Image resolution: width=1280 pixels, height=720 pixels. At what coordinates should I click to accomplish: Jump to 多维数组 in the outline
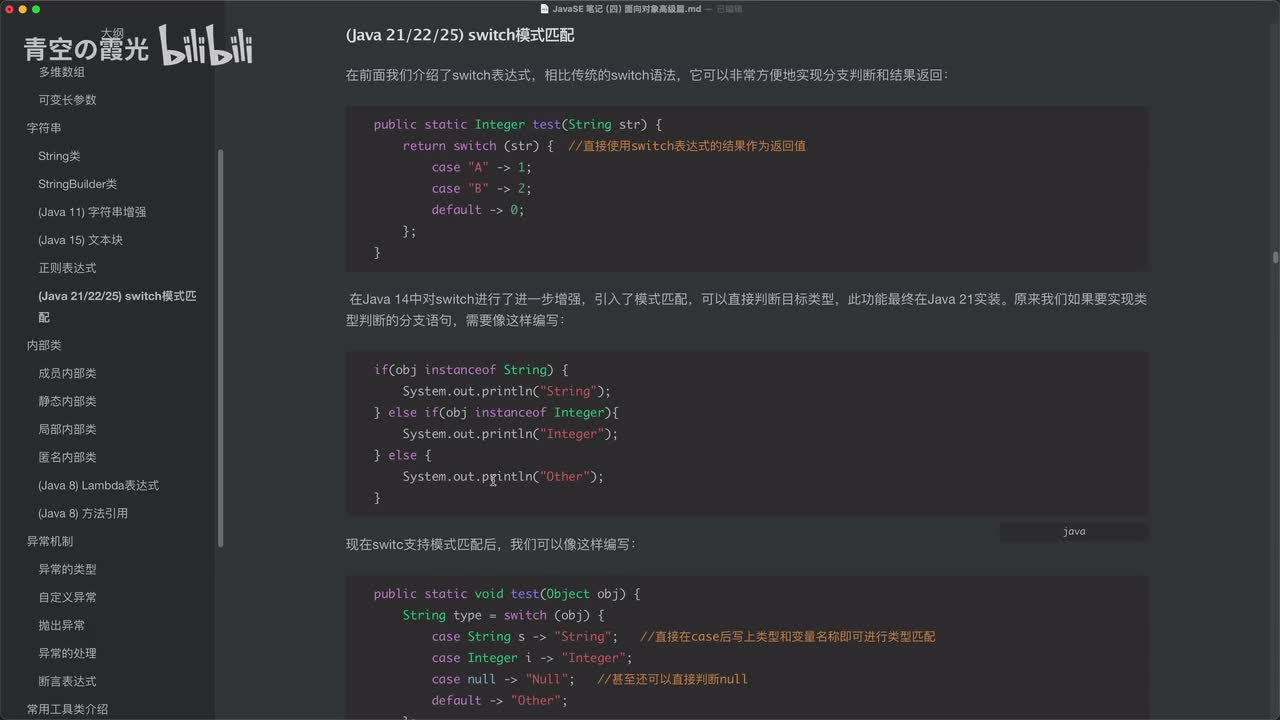click(x=61, y=72)
